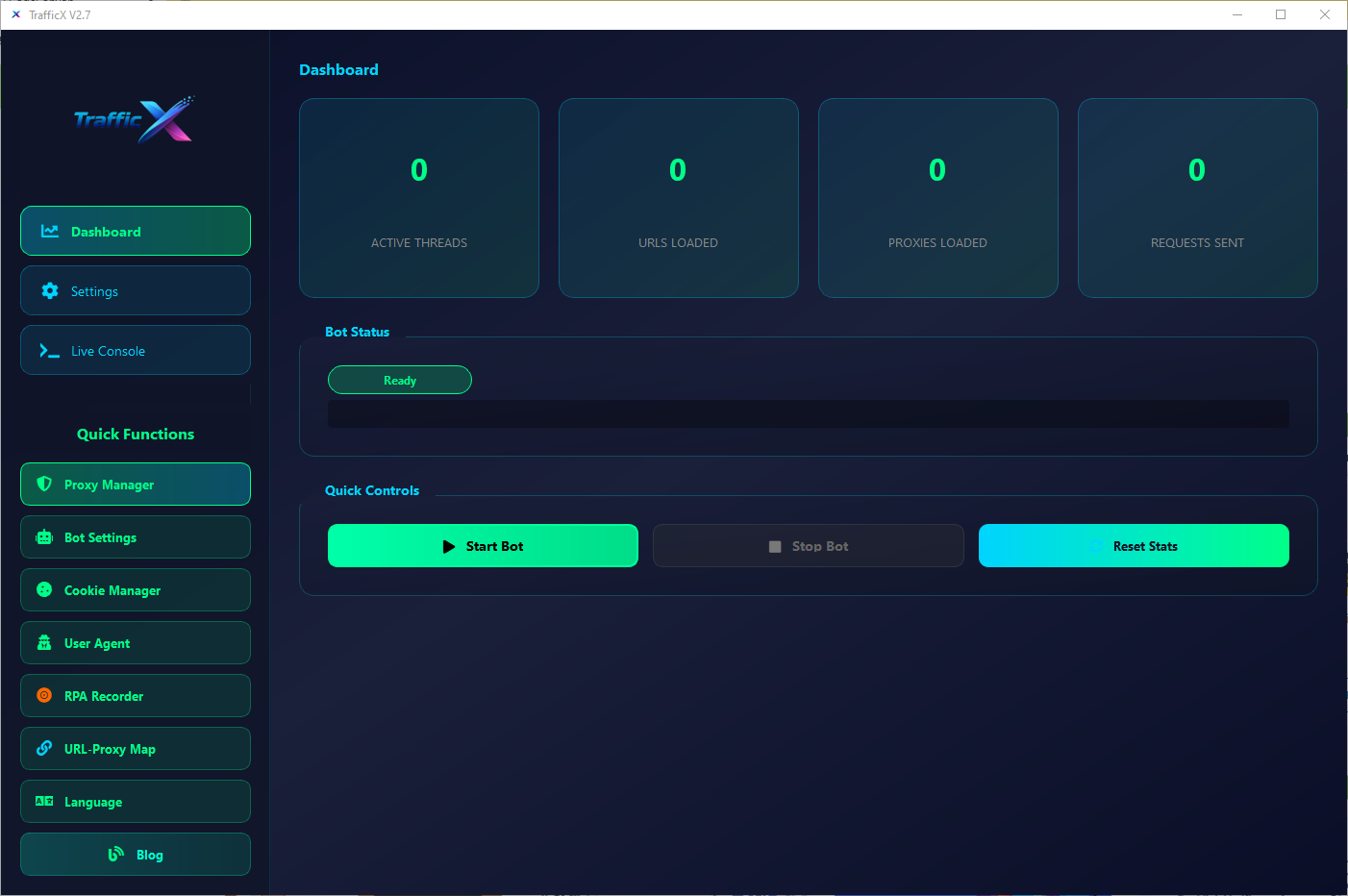The height and width of the screenshot is (896, 1348).
Task: Click the TrafficX logo in sidebar
Action: coord(135,119)
